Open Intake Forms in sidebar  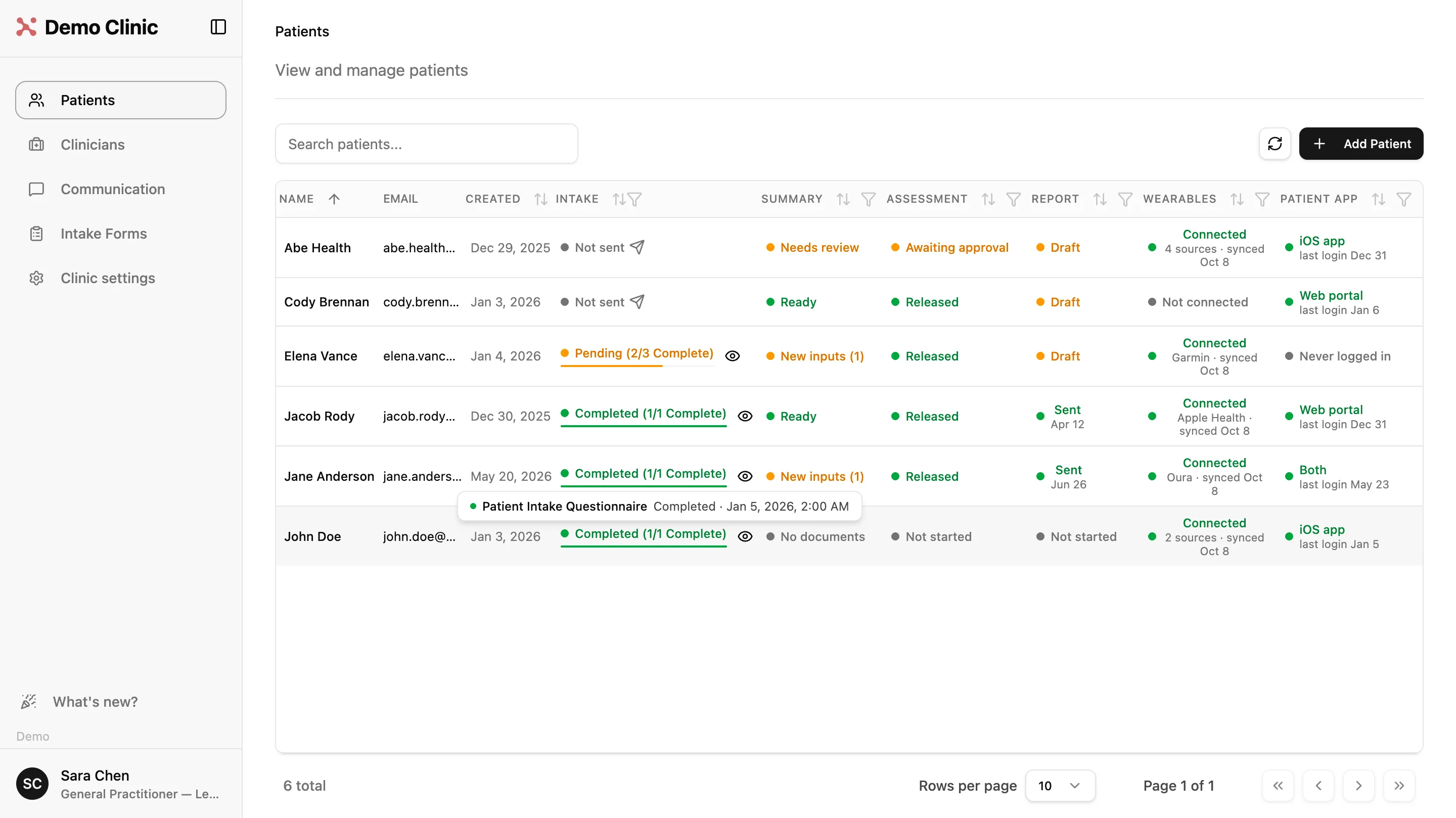click(x=120, y=234)
